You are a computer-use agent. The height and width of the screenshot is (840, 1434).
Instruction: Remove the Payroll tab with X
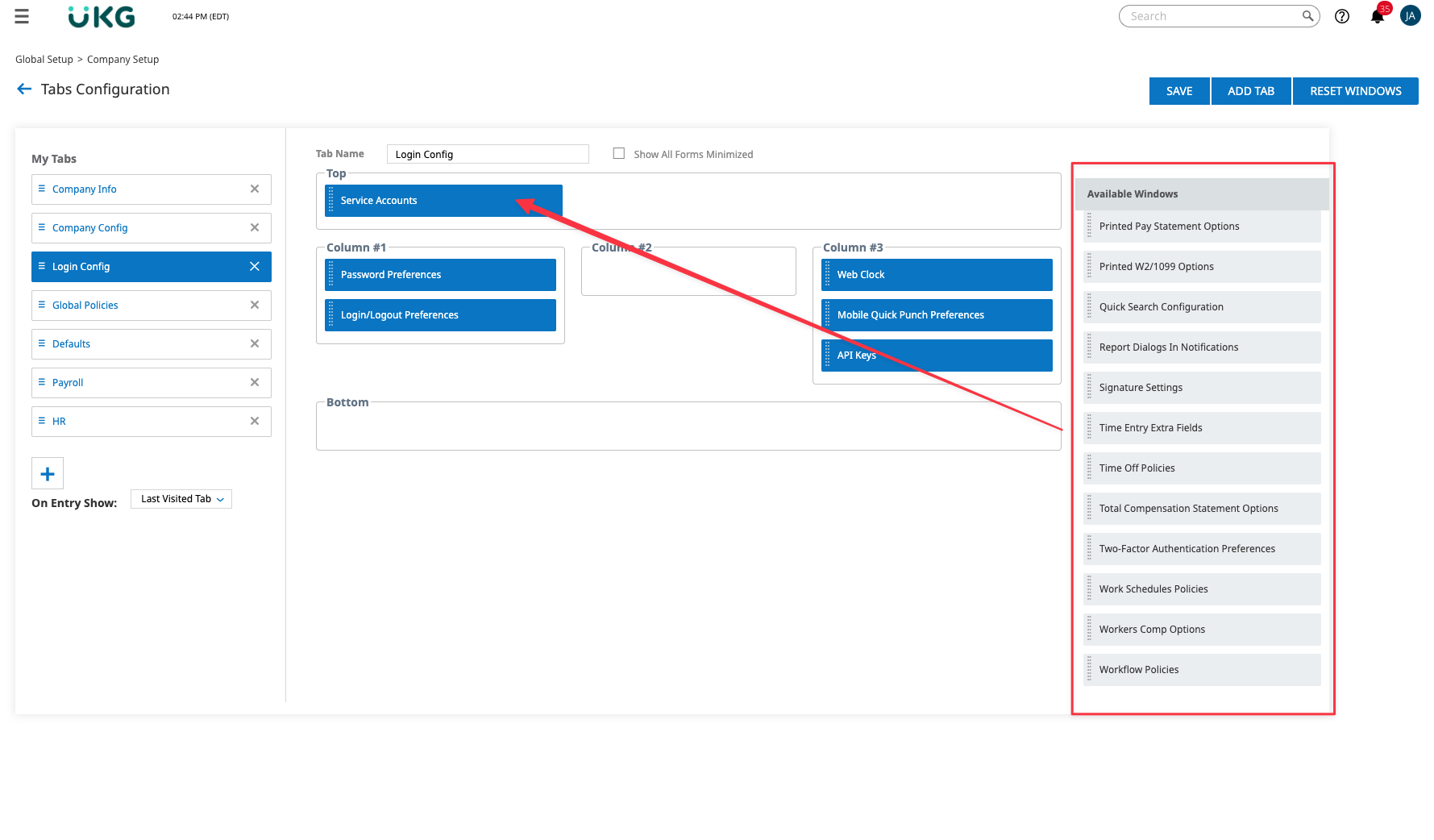click(255, 382)
